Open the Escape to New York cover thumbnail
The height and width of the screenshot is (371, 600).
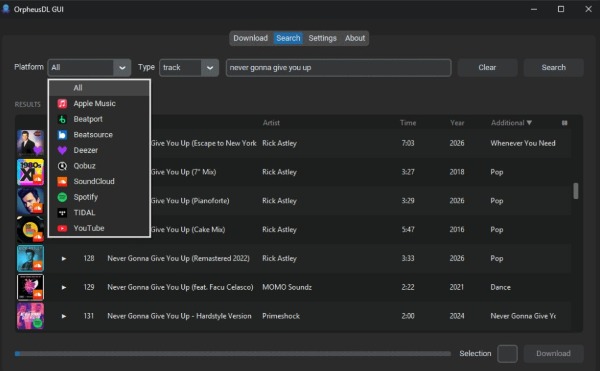pyautogui.click(x=30, y=143)
